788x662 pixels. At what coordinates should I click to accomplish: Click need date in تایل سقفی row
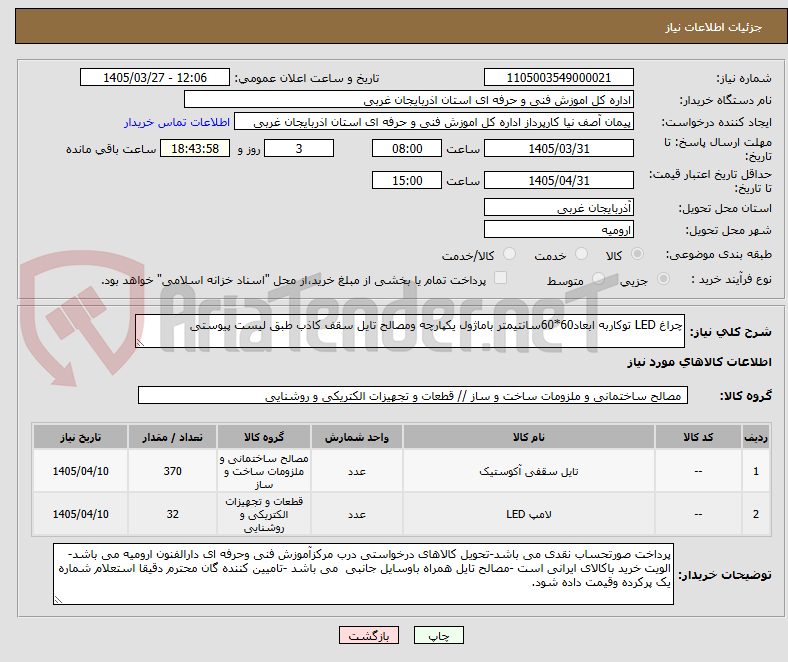80,471
